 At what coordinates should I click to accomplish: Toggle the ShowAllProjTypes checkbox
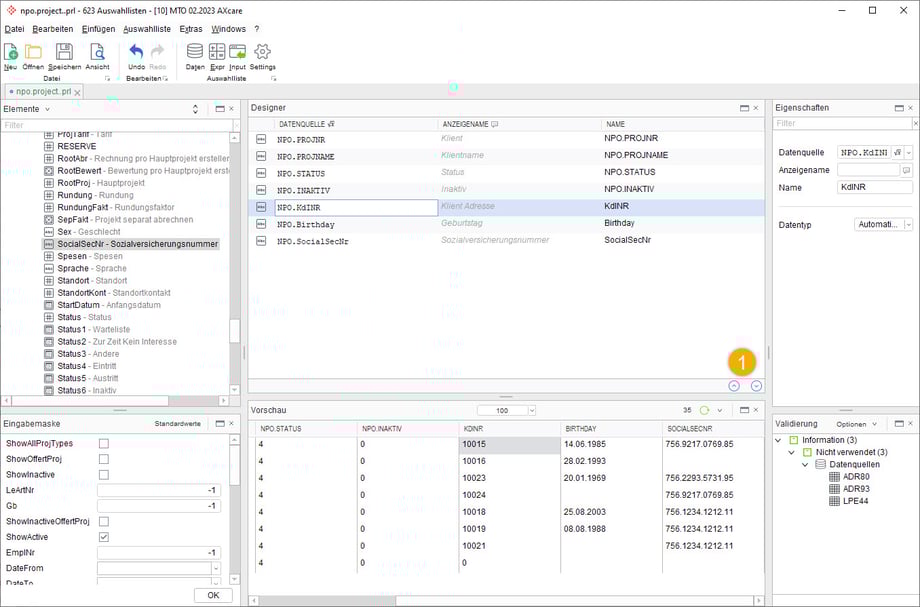point(104,443)
